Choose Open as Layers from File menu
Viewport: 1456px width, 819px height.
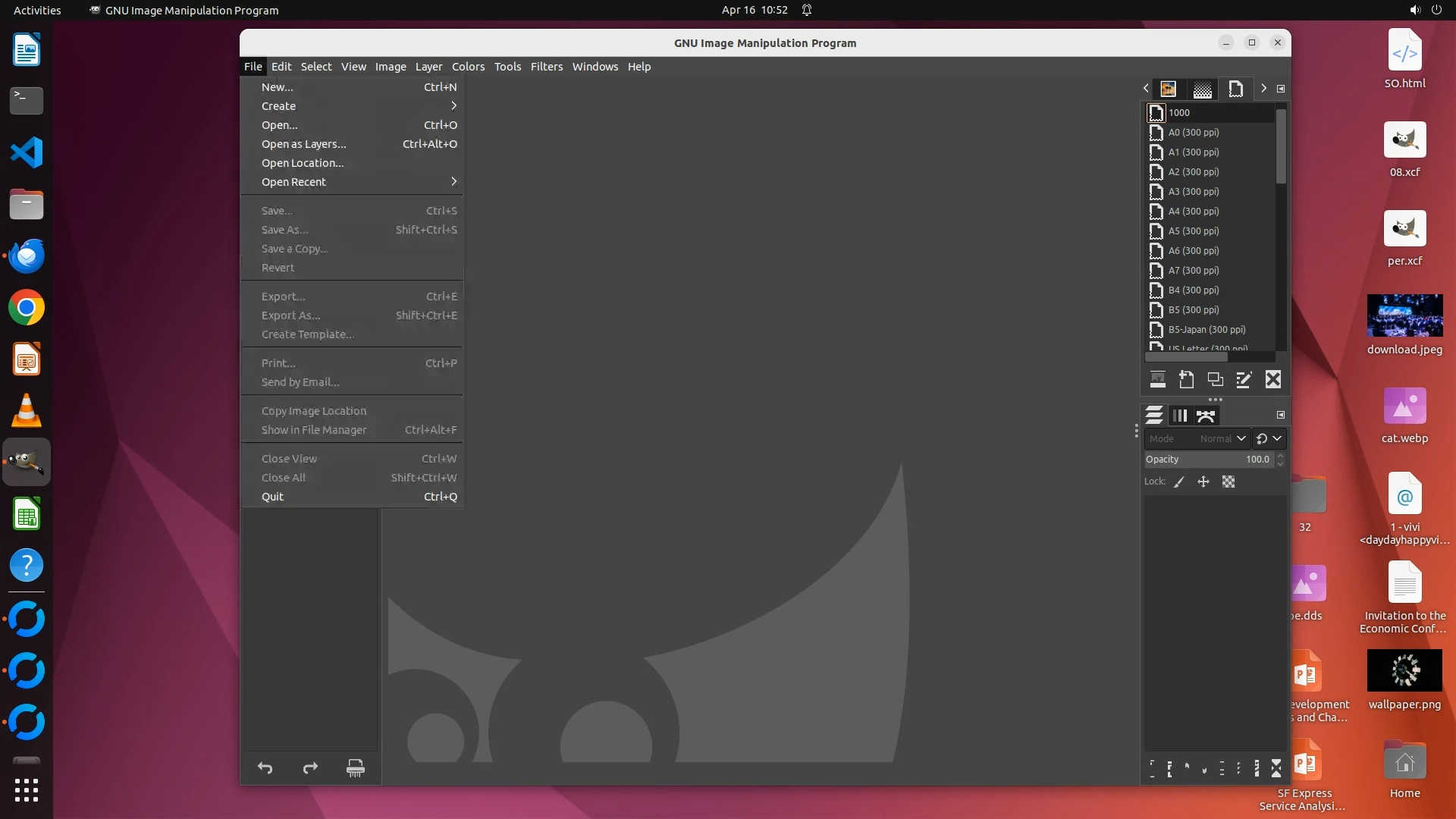(303, 144)
